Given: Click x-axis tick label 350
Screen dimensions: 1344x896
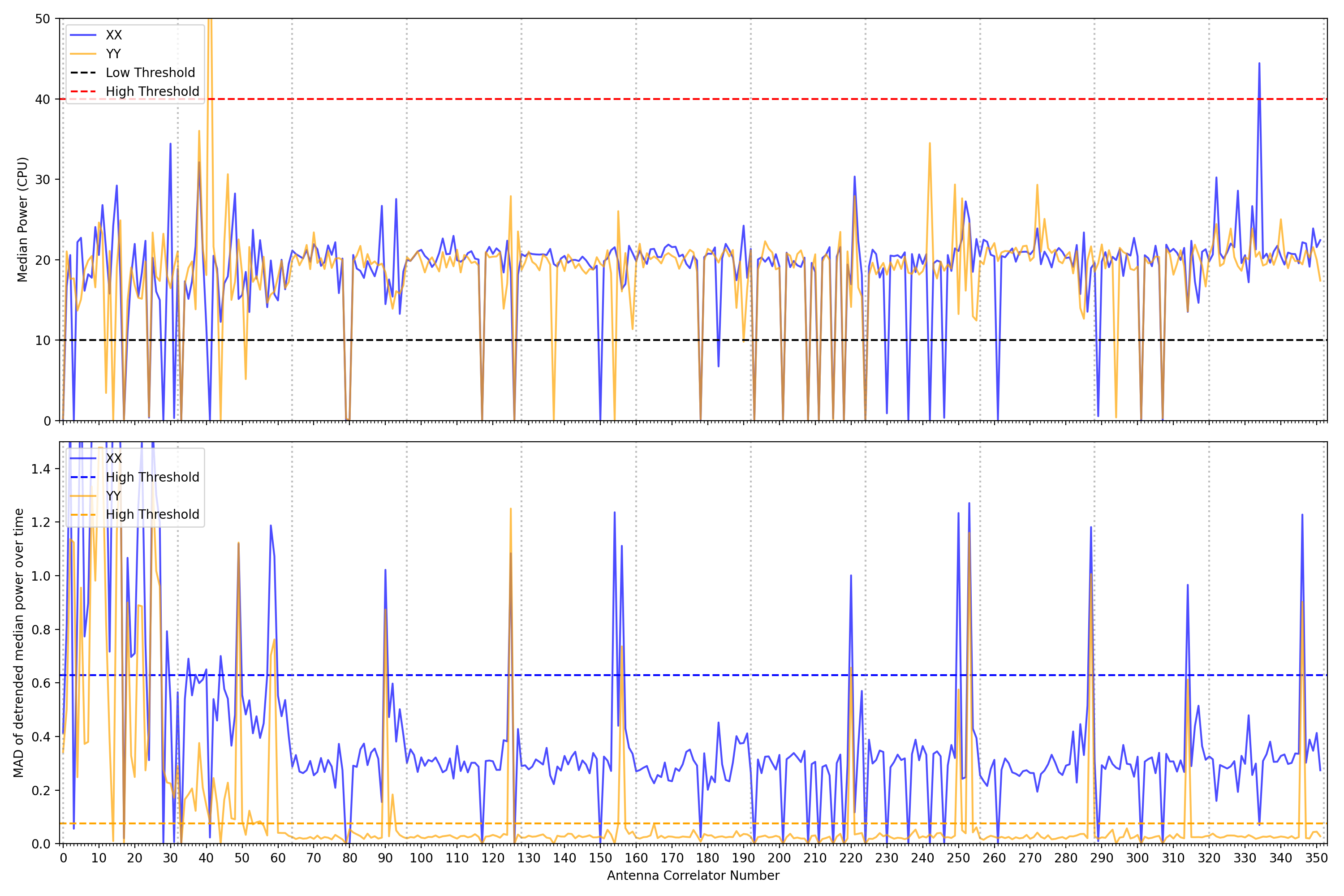Looking at the screenshot, I should [x=1316, y=858].
